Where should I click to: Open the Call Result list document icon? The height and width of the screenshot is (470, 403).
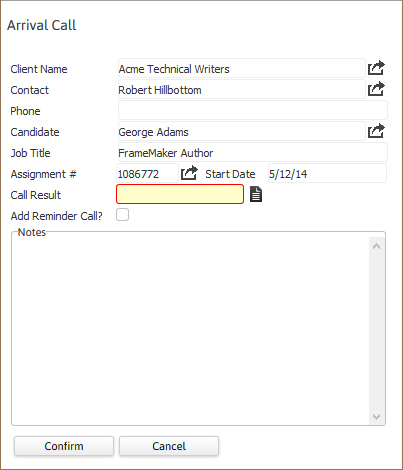[256, 194]
